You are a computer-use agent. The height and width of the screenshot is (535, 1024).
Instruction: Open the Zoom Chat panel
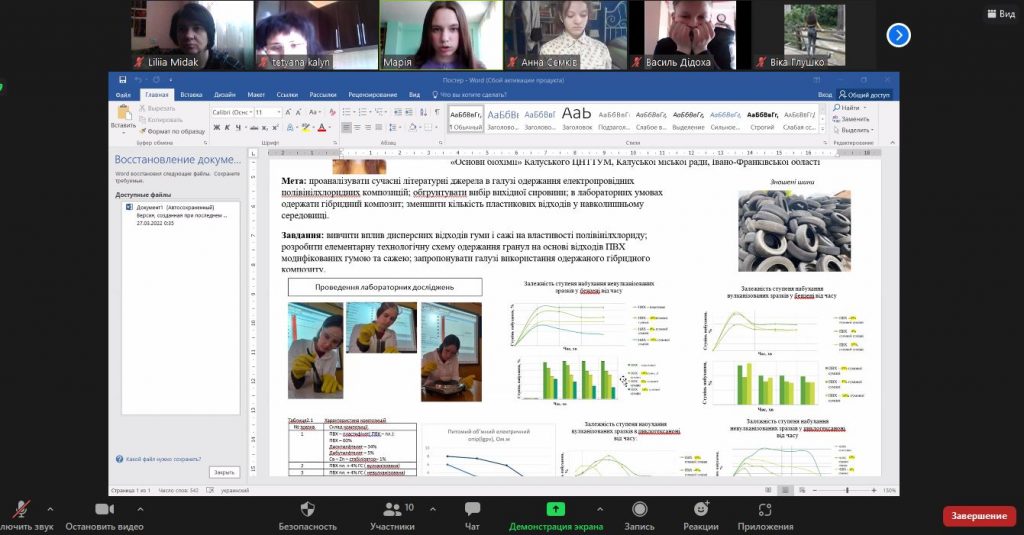472,509
